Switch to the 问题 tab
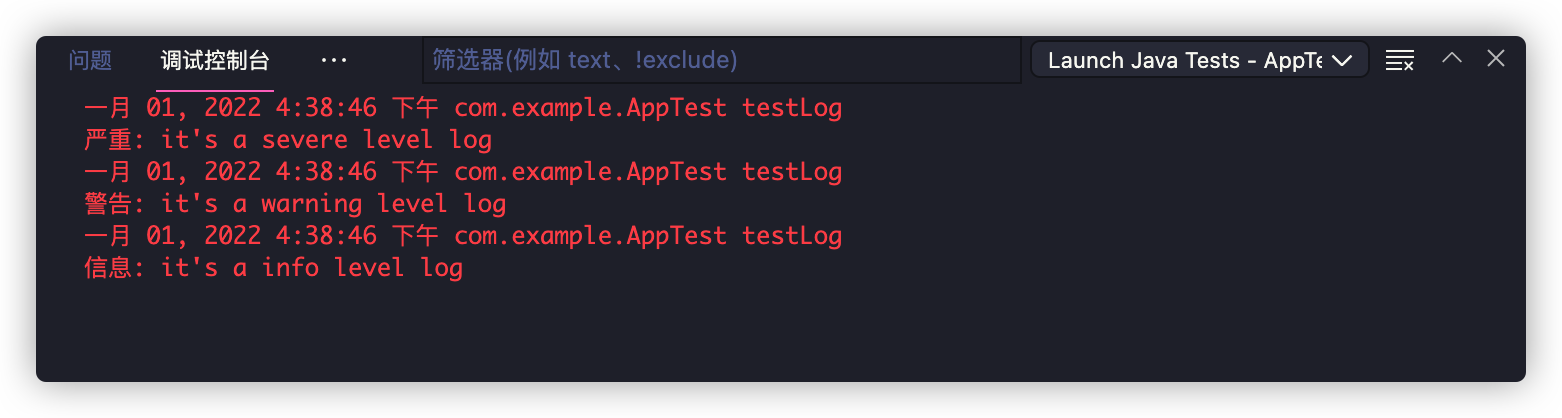Screen dimensions: 1562x418 [x=90, y=60]
